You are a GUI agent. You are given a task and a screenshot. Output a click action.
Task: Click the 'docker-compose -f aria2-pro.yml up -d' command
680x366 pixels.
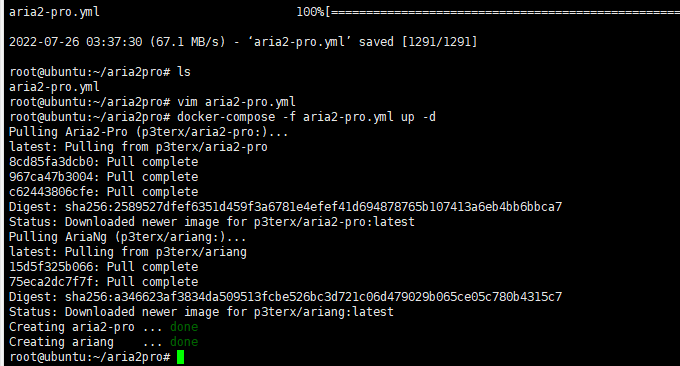click(306, 117)
